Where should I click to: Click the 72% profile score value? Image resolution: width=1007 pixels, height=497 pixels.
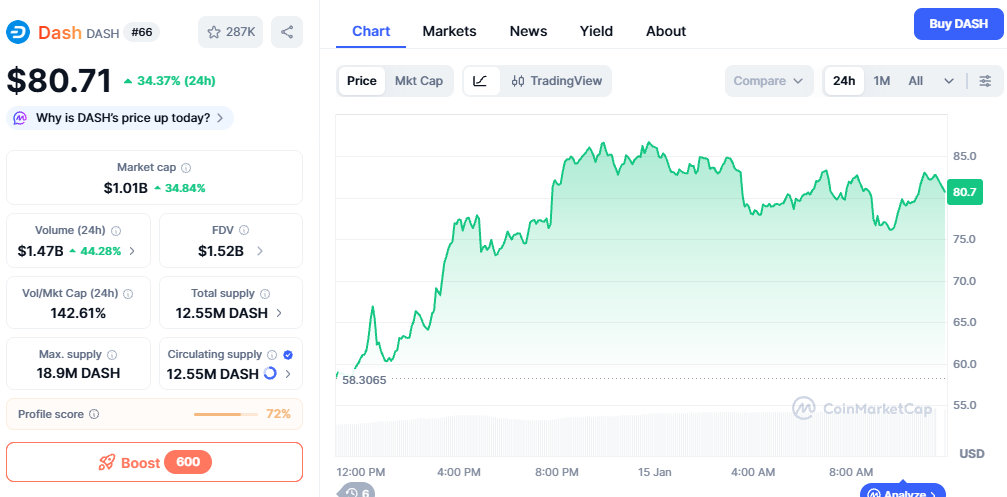point(279,414)
